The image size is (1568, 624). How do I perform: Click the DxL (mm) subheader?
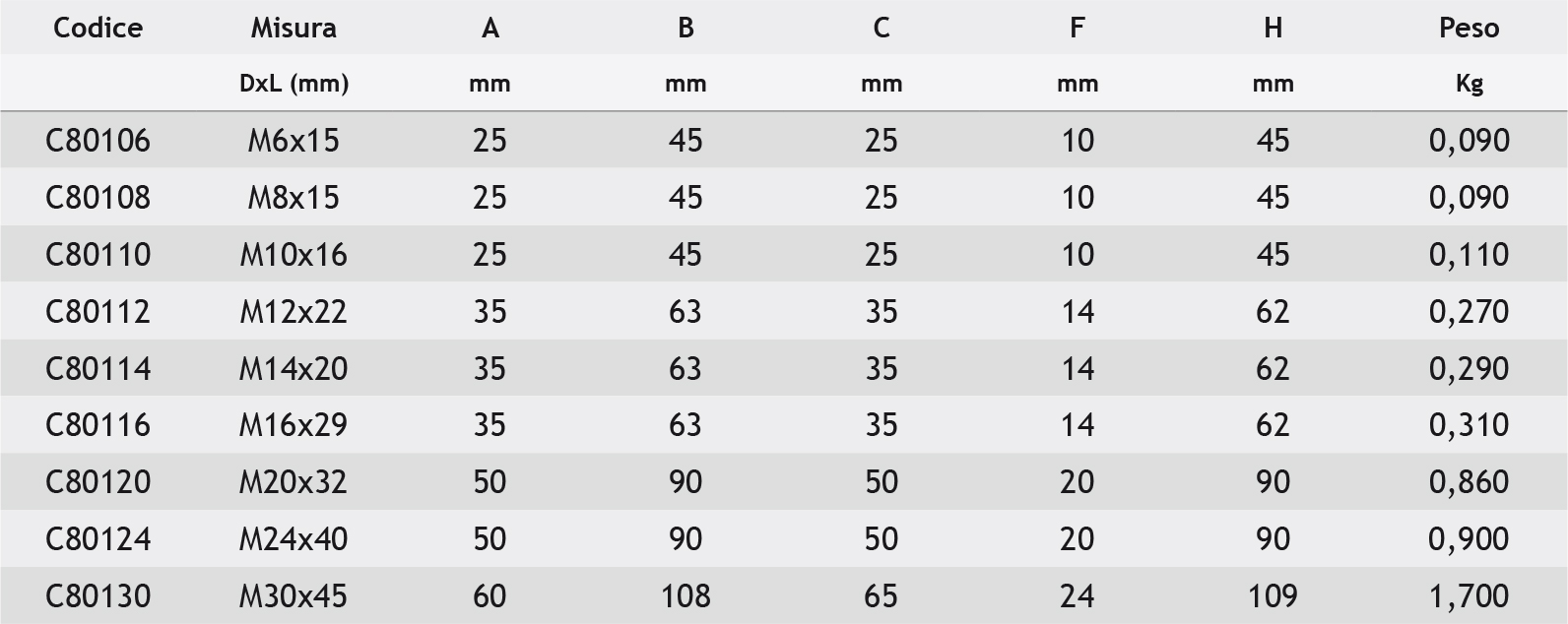pos(294,84)
